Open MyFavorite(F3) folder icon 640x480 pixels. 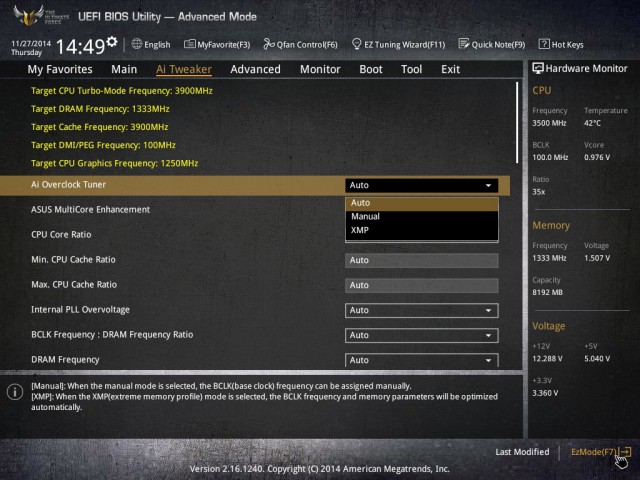point(189,44)
